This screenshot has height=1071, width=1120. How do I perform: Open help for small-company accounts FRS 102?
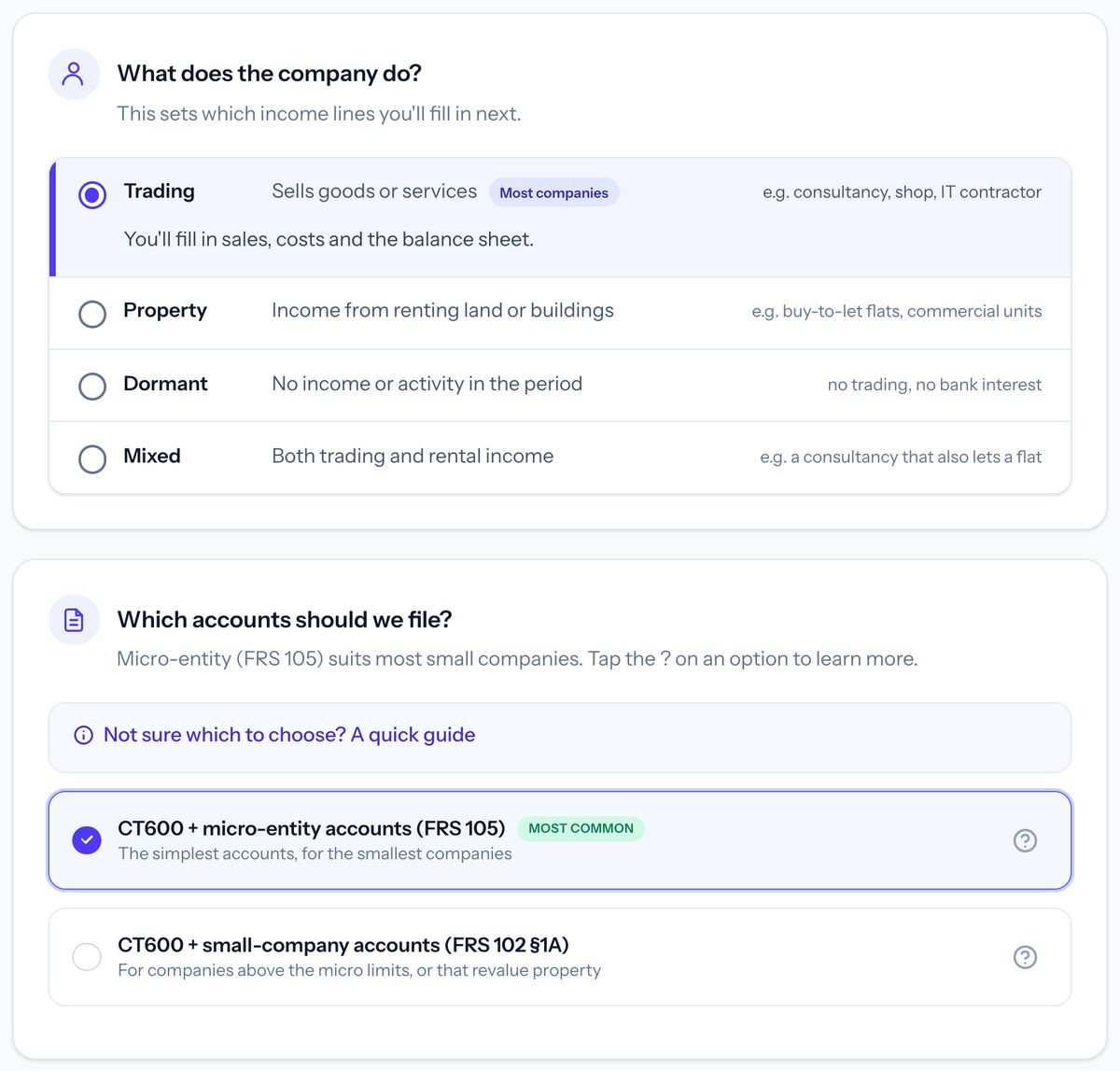(x=1025, y=957)
